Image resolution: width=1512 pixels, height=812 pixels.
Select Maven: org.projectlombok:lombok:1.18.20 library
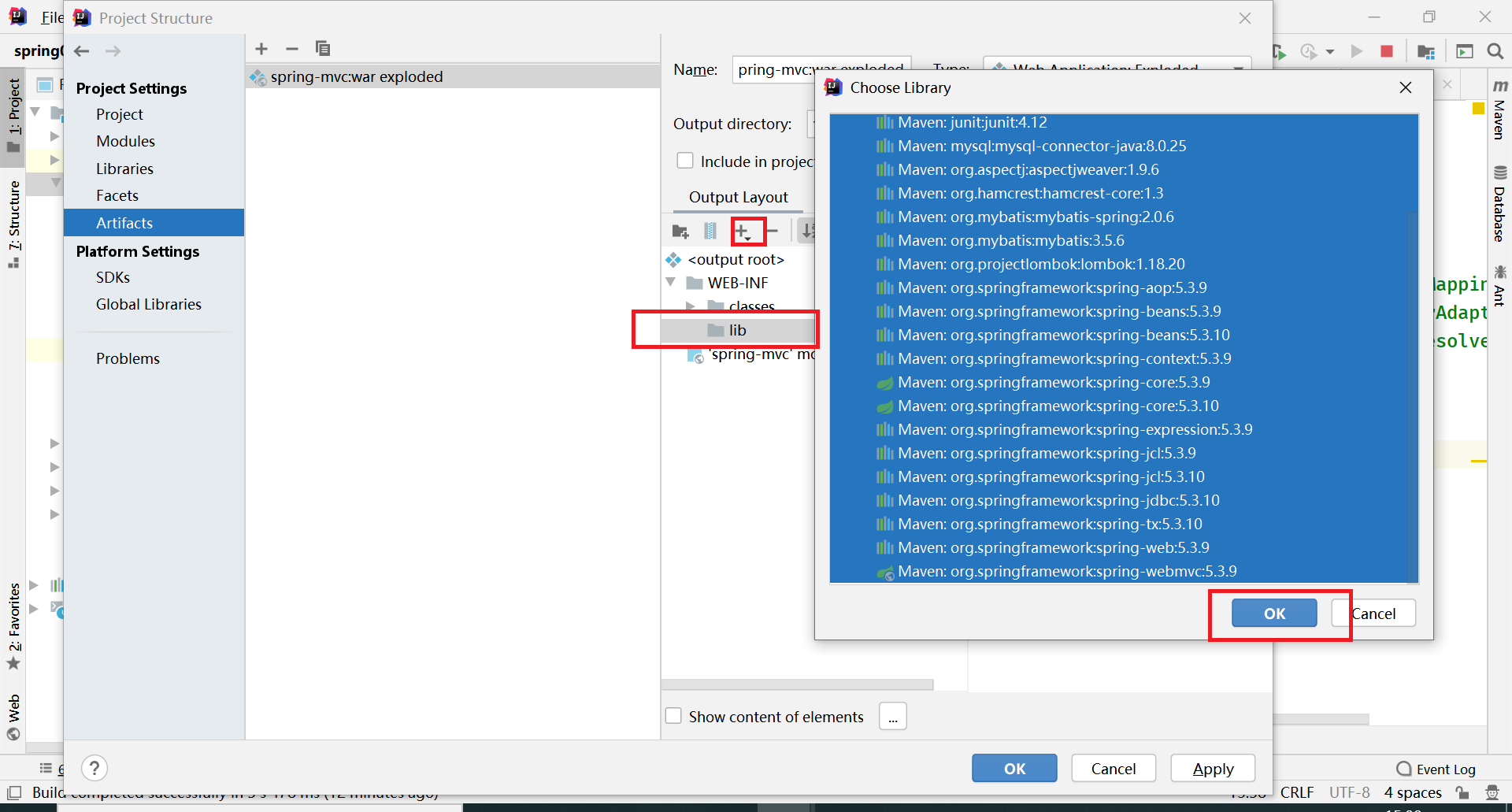[1124, 264]
